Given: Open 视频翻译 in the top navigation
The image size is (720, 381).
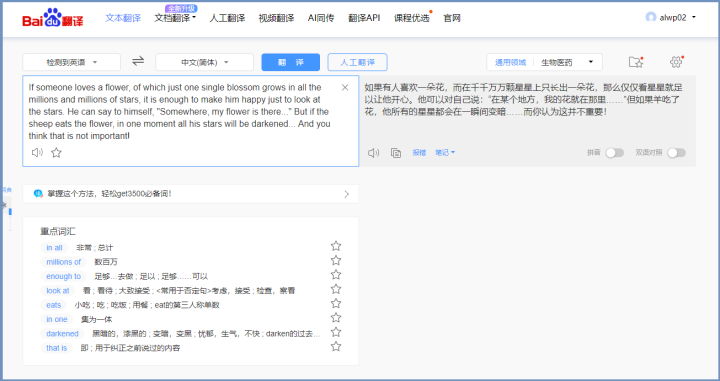Looking at the screenshot, I should coord(276,18).
